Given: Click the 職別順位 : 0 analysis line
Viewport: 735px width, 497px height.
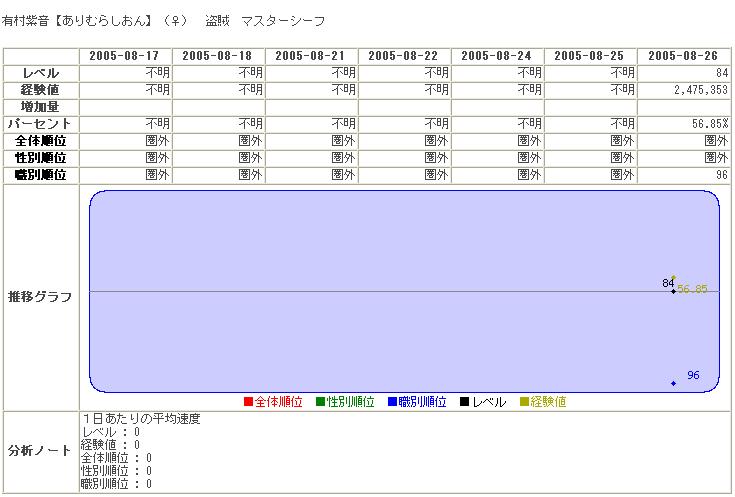Looking at the screenshot, I should tap(116, 484).
